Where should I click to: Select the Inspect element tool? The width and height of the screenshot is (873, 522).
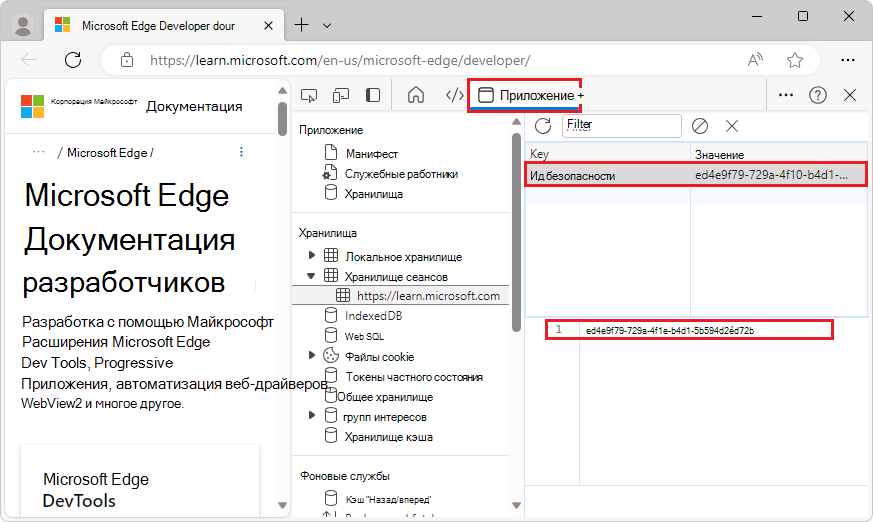pos(309,96)
